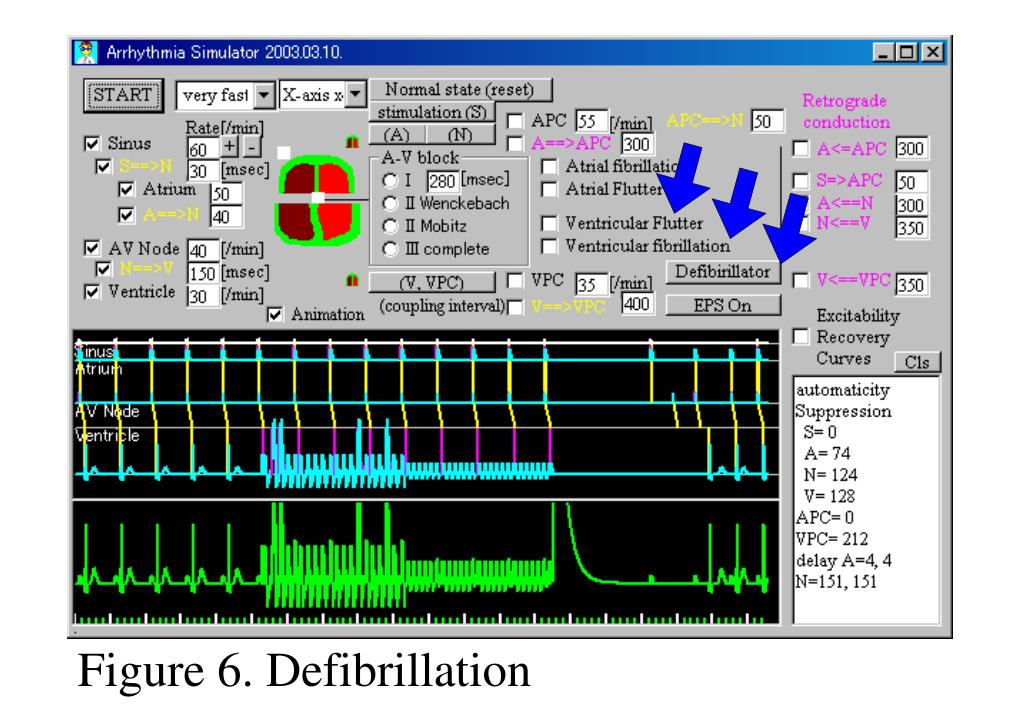
Task: Enable the V==>VPC coupling checkbox
Action: pos(515,307)
